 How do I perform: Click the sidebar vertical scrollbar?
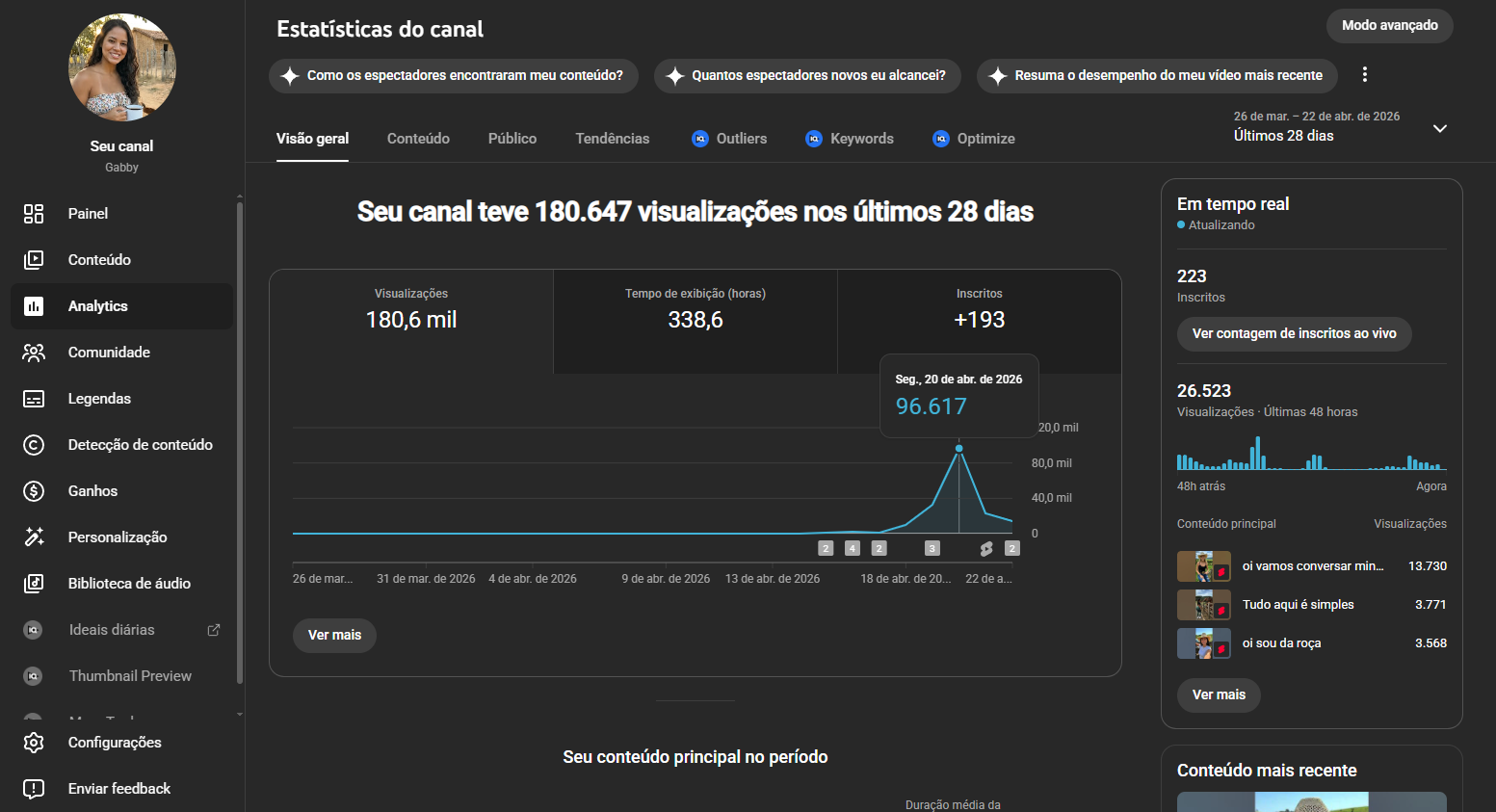click(240, 443)
